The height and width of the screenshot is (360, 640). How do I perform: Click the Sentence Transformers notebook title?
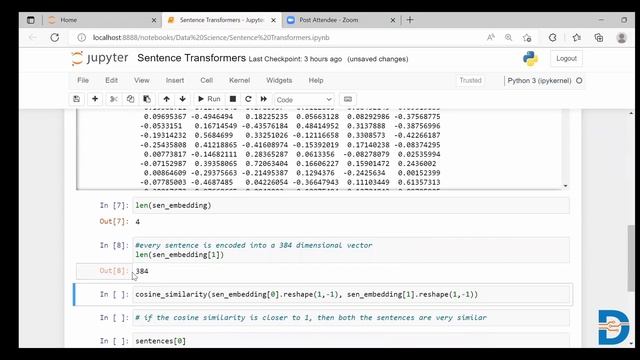pos(191,58)
